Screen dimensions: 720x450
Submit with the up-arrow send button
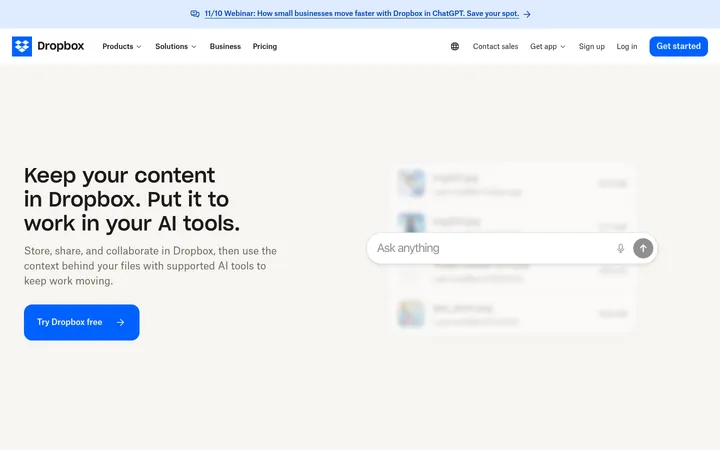pos(643,248)
